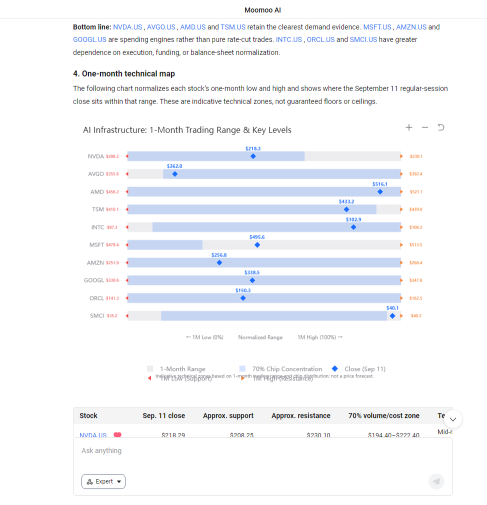487x505 pixels.
Task: Click the NVDA close price diamond marker
Action: coord(253,156)
